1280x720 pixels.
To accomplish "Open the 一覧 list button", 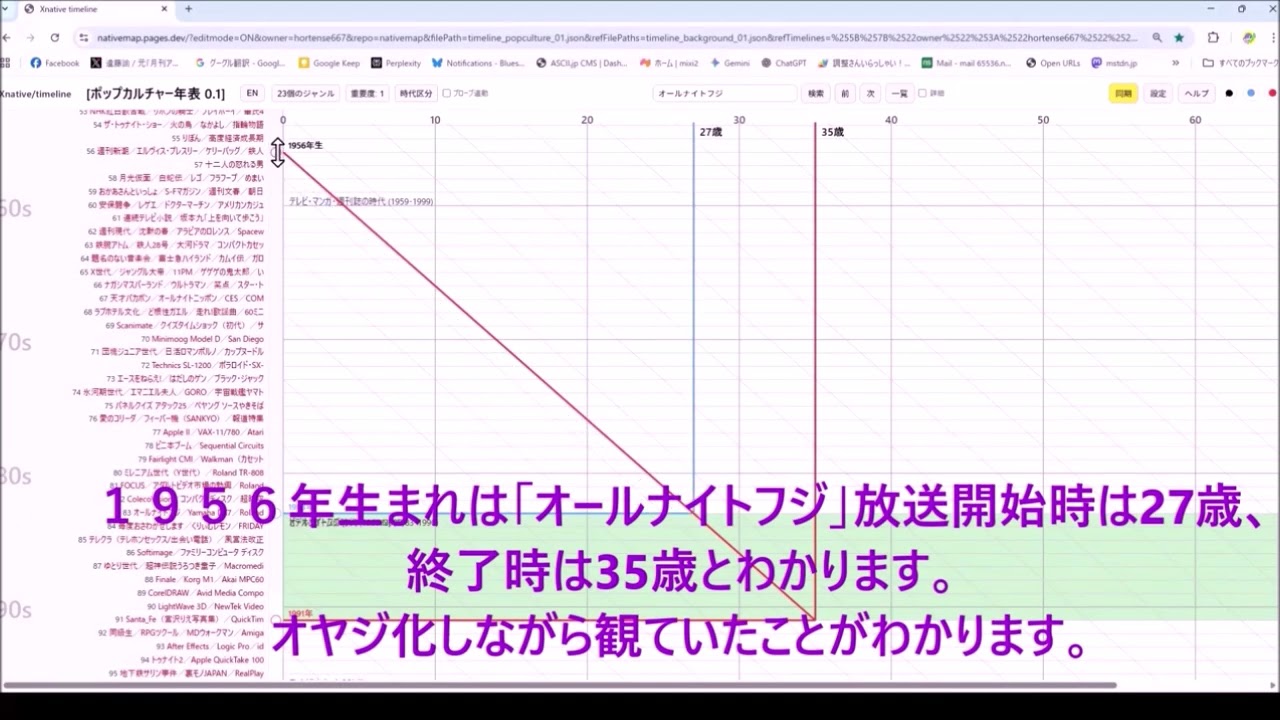I will 899,93.
